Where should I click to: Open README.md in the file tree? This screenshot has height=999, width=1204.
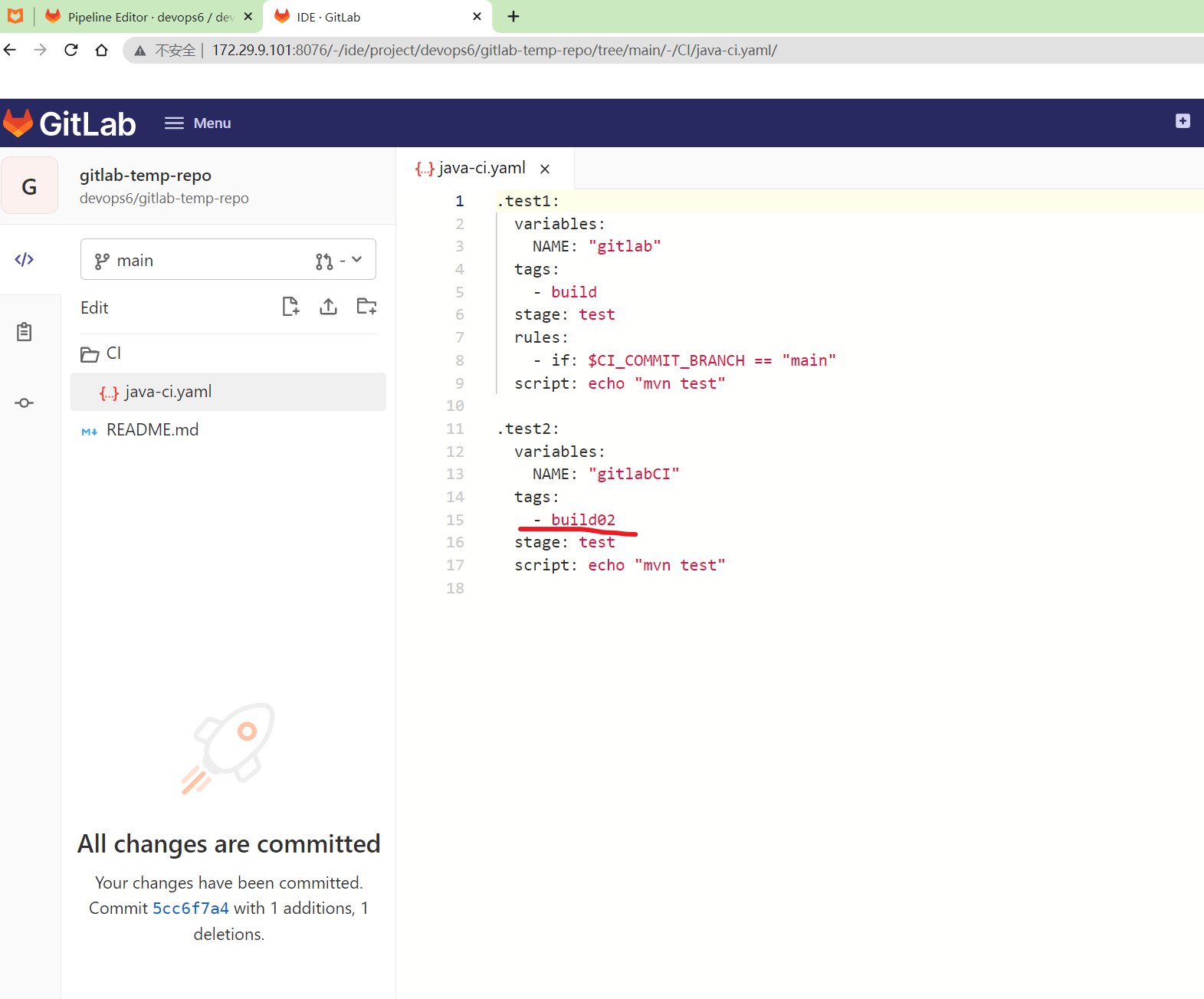tap(228, 430)
